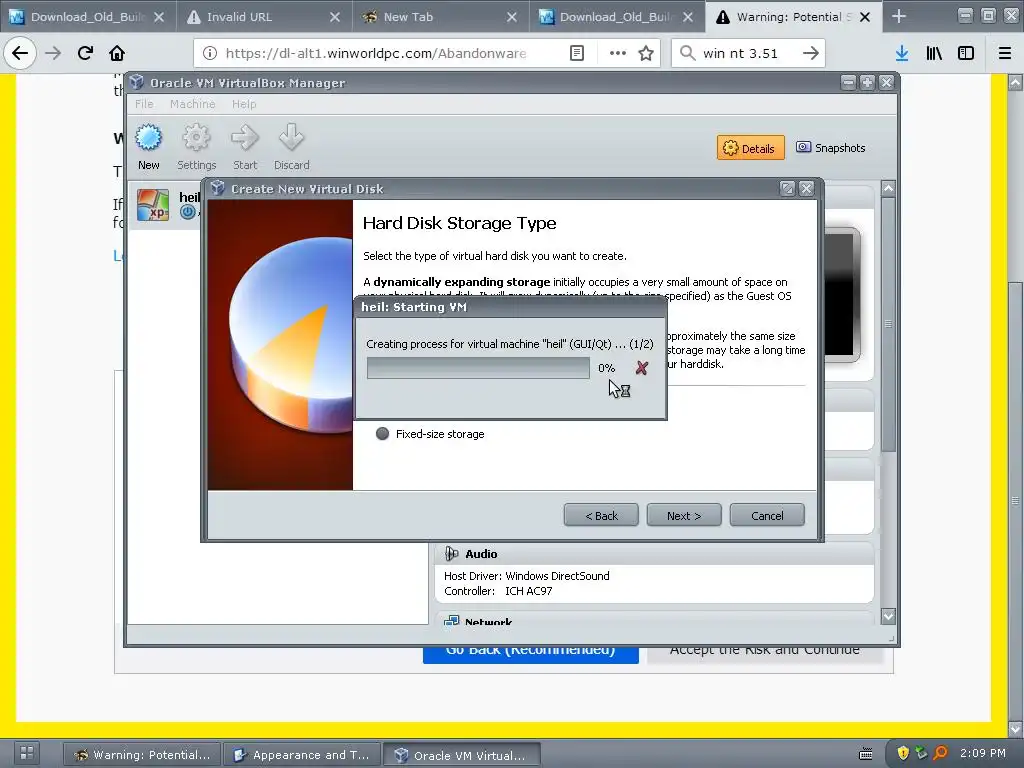1024x768 pixels.
Task: Open a new browser tab
Action: pos(899,16)
